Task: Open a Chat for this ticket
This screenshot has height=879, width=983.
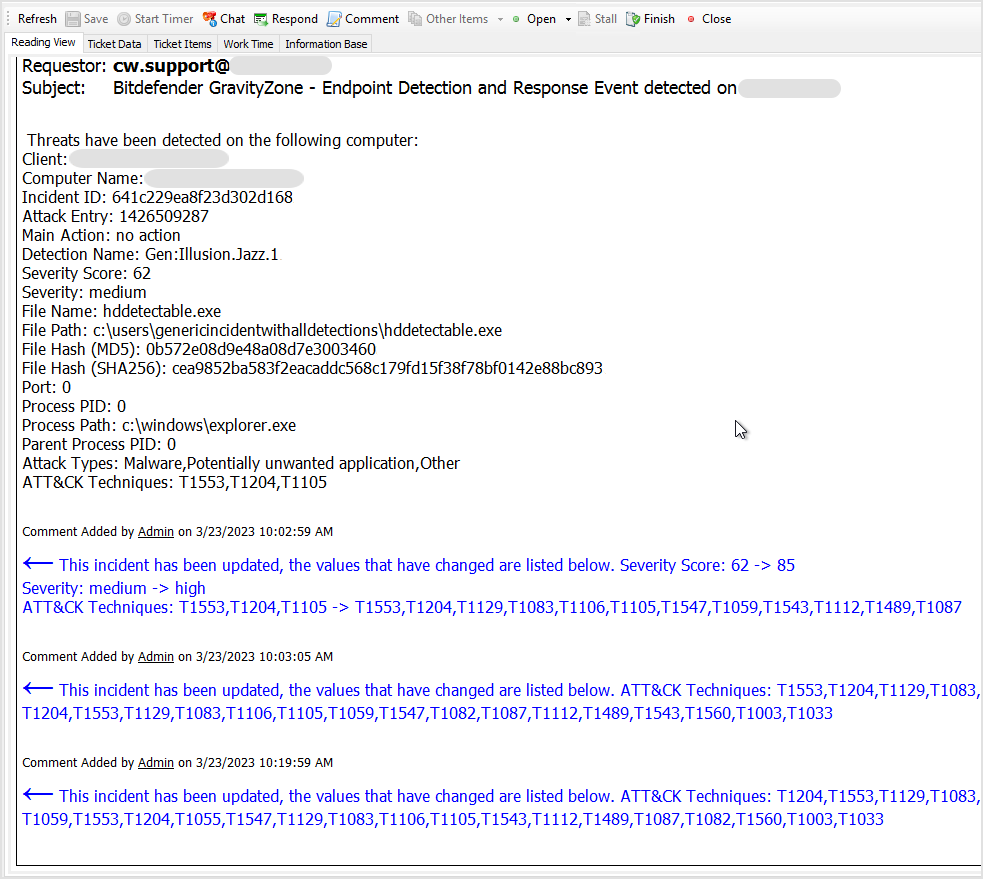Action: 224,18
